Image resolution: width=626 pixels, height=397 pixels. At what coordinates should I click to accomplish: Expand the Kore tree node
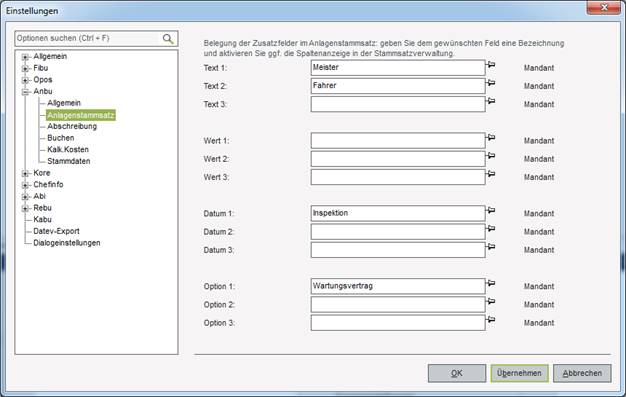(x=25, y=173)
